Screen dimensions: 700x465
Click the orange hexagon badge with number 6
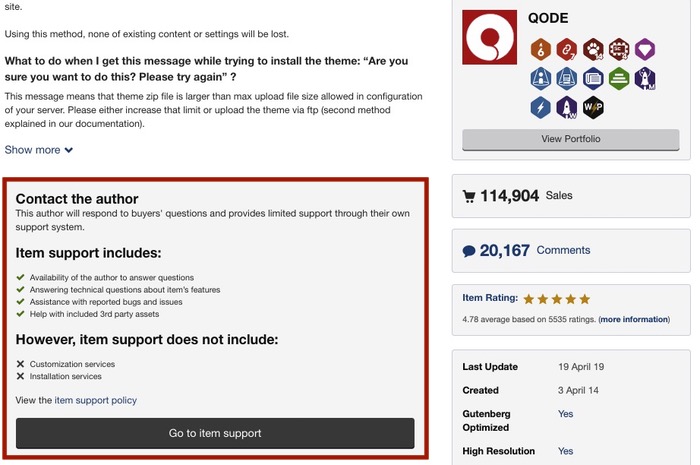coord(540,49)
